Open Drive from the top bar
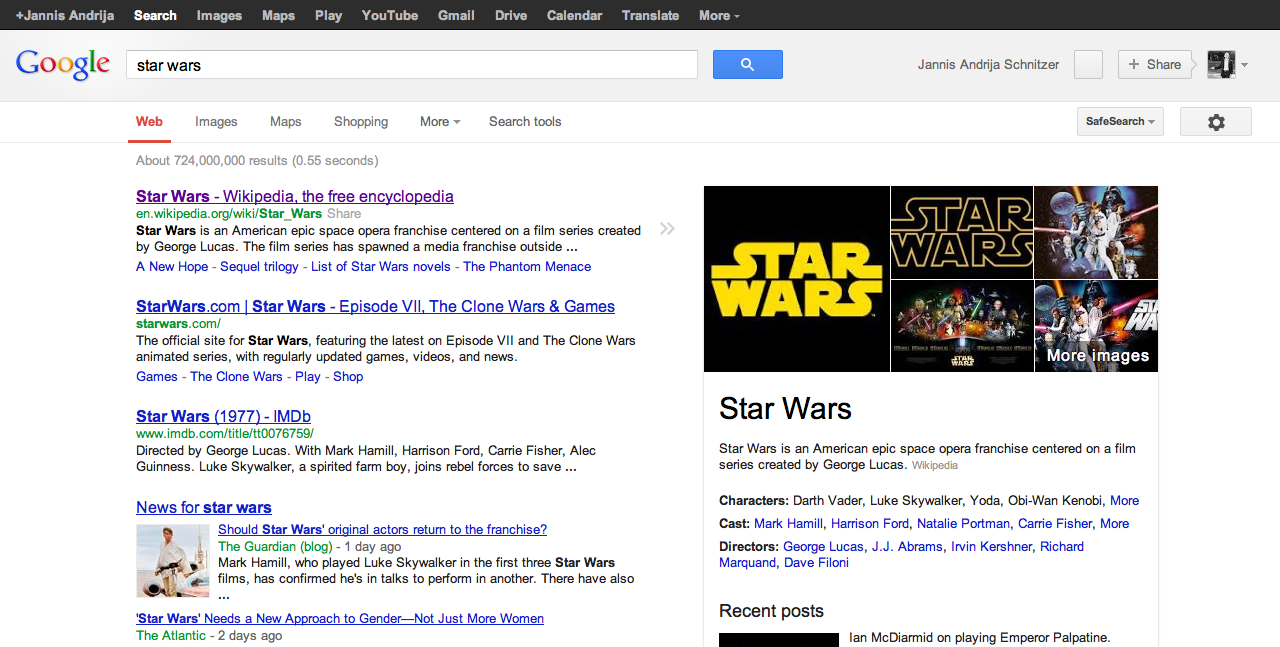This screenshot has width=1280, height=647. (511, 15)
